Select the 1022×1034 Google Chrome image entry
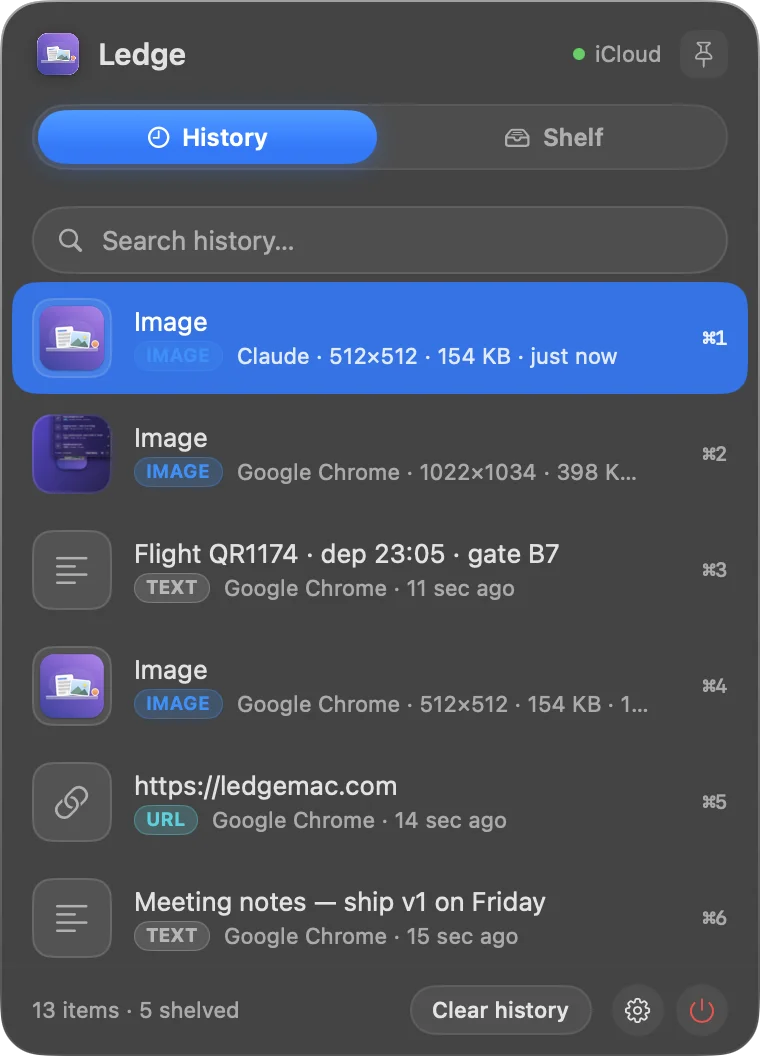The image size is (760, 1056). point(380,454)
